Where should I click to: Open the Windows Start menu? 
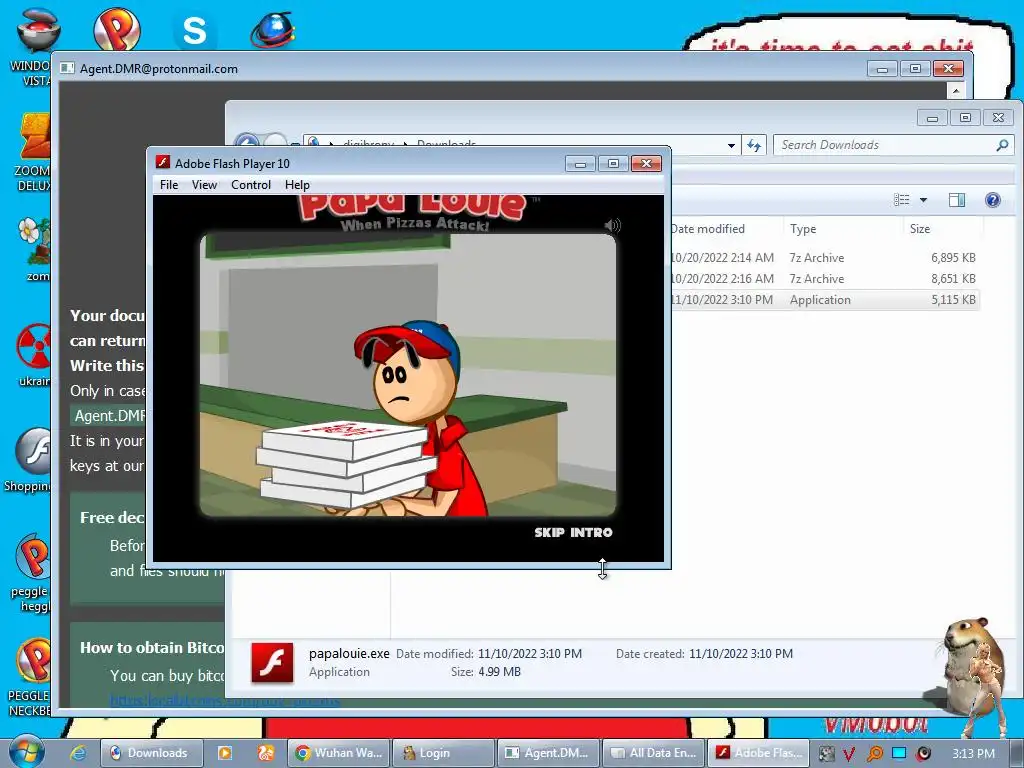coord(26,751)
